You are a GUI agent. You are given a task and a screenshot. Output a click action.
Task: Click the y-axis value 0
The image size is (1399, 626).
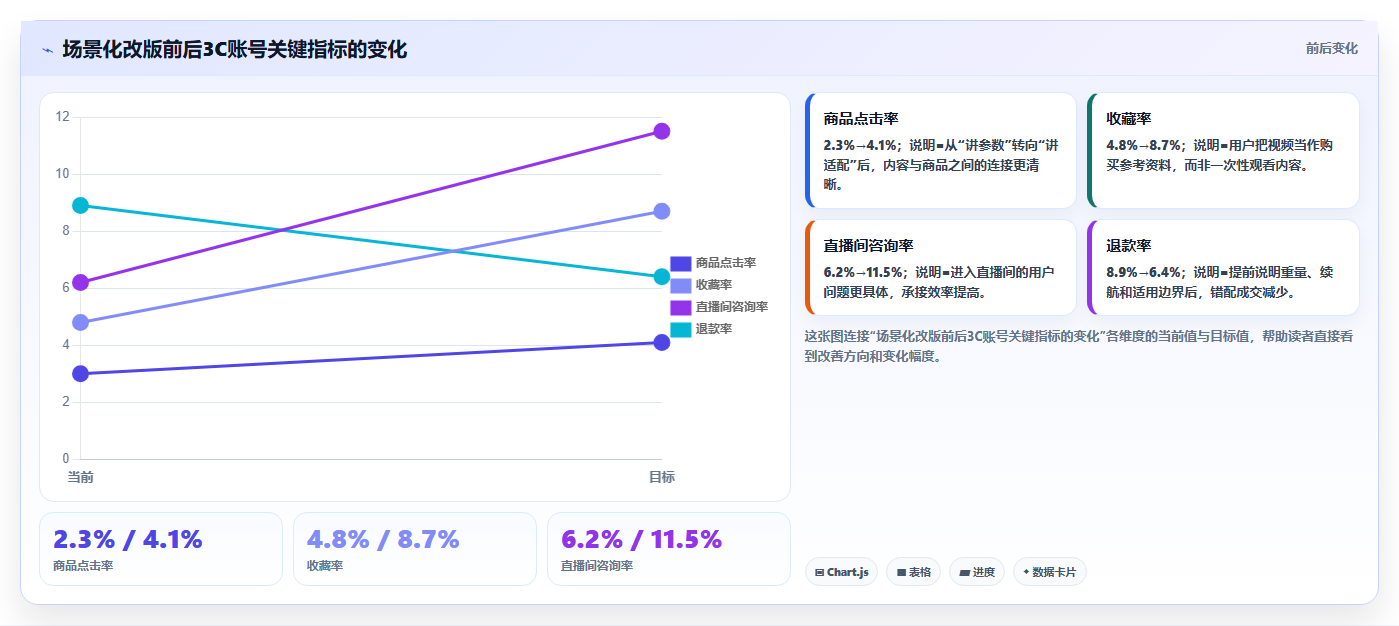[x=66, y=459]
